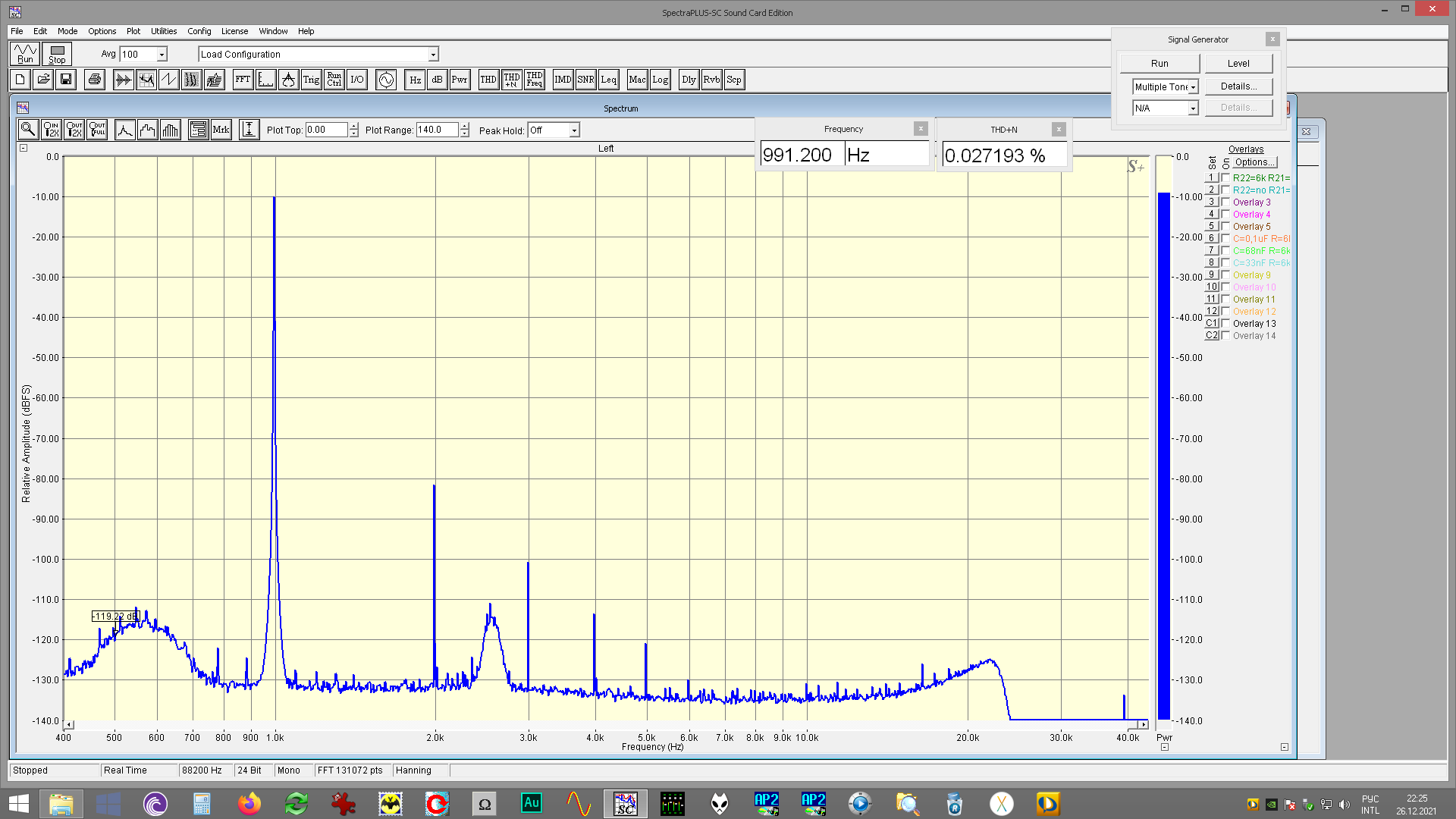The width and height of the screenshot is (1456, 819).
Task: Open the License menu
Action: (x=234, y=31)
